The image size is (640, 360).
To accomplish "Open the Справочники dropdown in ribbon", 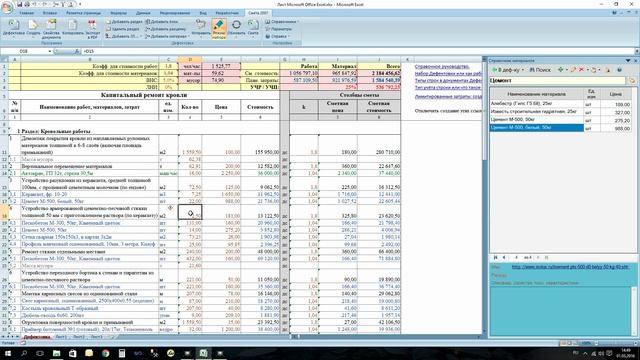I will (282, 22).
